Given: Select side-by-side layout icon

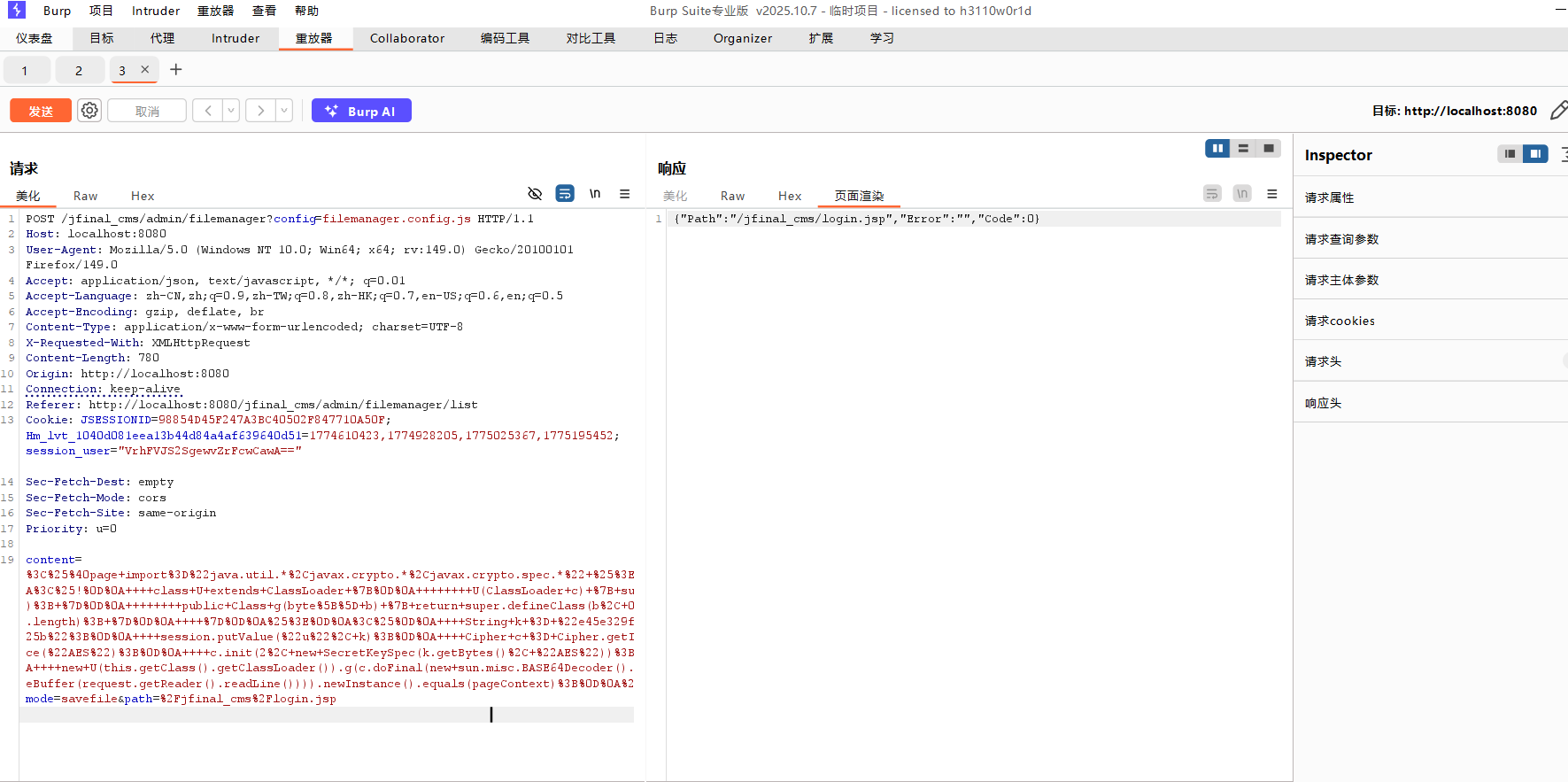Looking at the screenshot, I should coord(1217,149).
